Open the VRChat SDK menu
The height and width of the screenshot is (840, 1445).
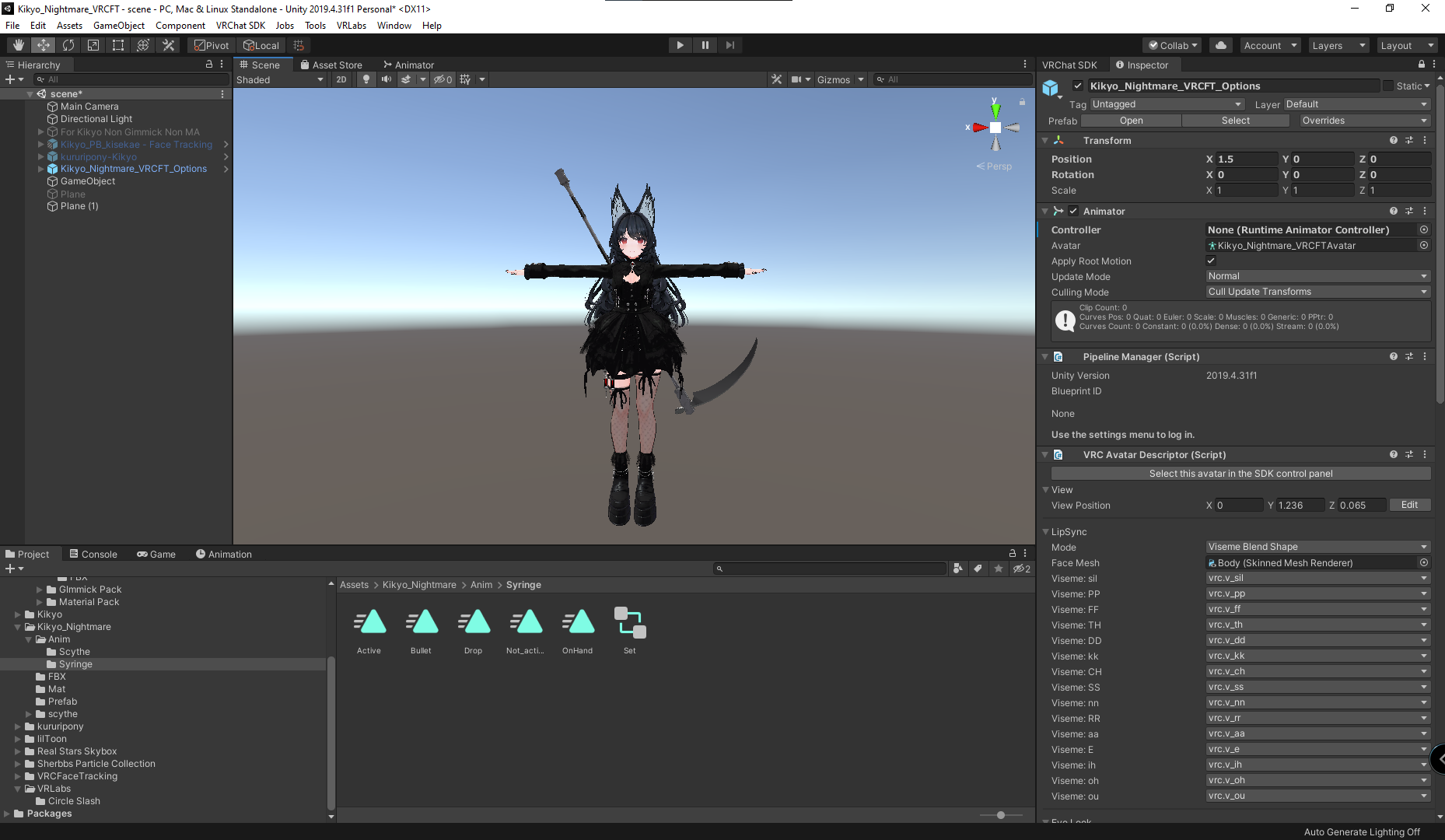point(240,26)
